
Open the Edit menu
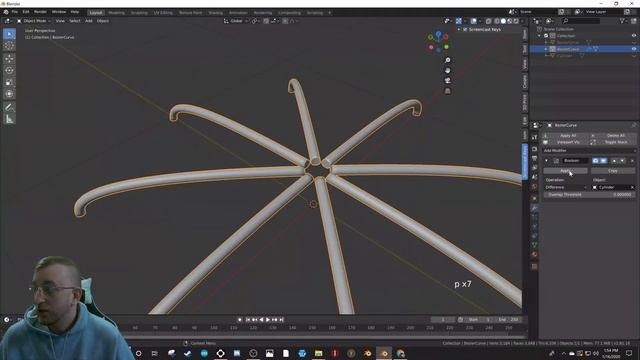pyautogui.click(x=26, y=12)
